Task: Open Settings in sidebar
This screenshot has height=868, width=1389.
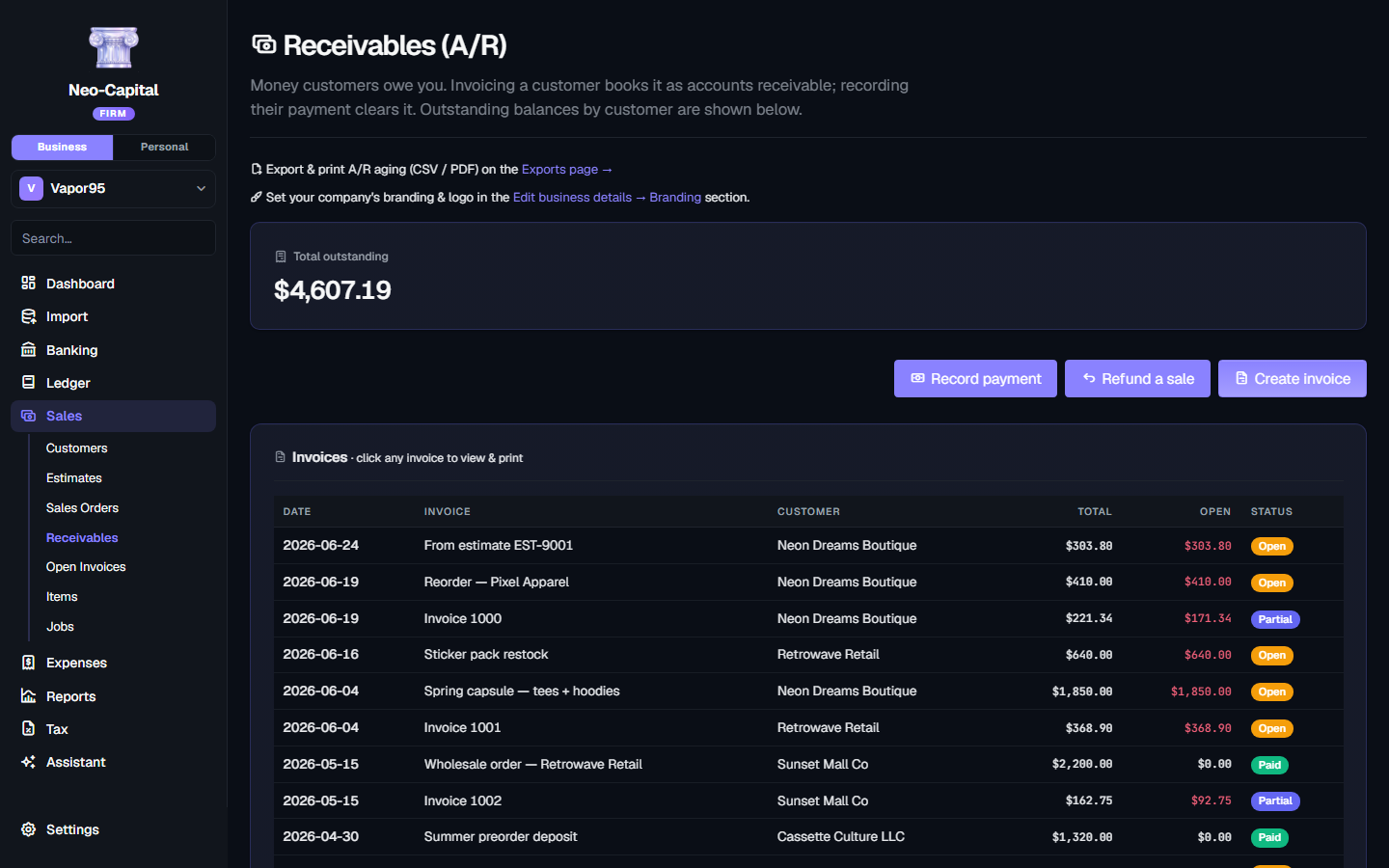Action: click(113, 829)
